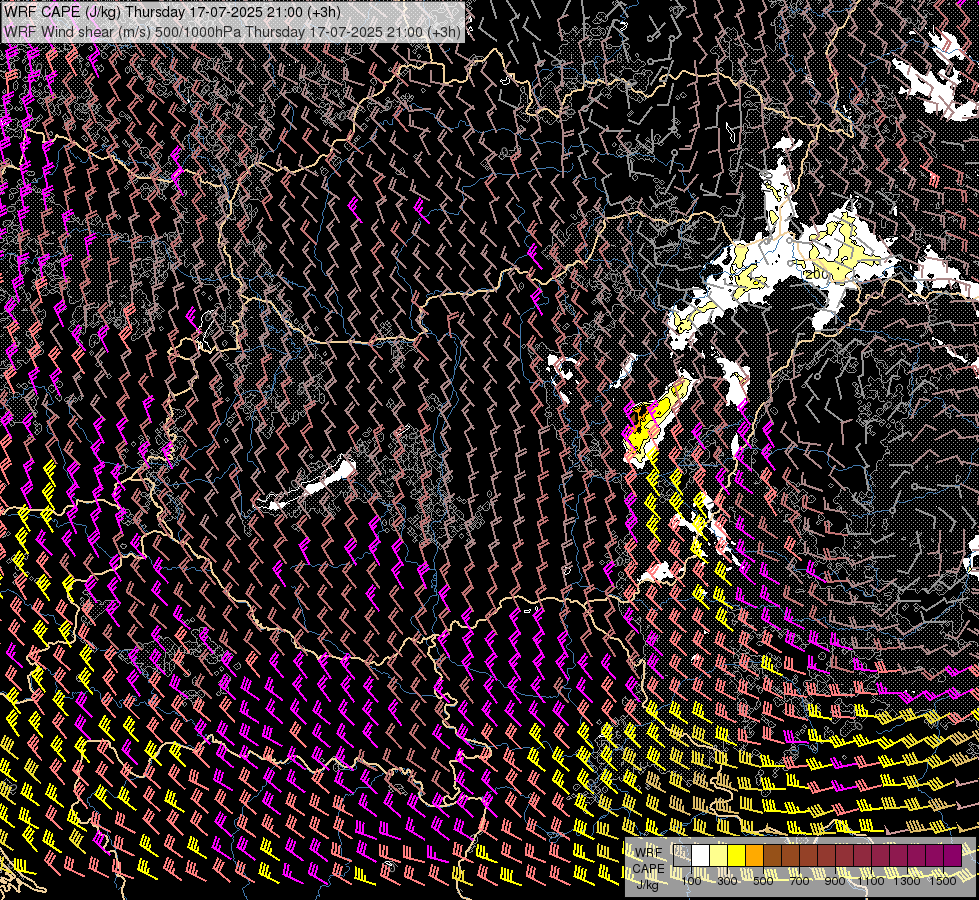Click the legend value 1100
The width and height of the screenshot is (979, 900).
(870, 881)
